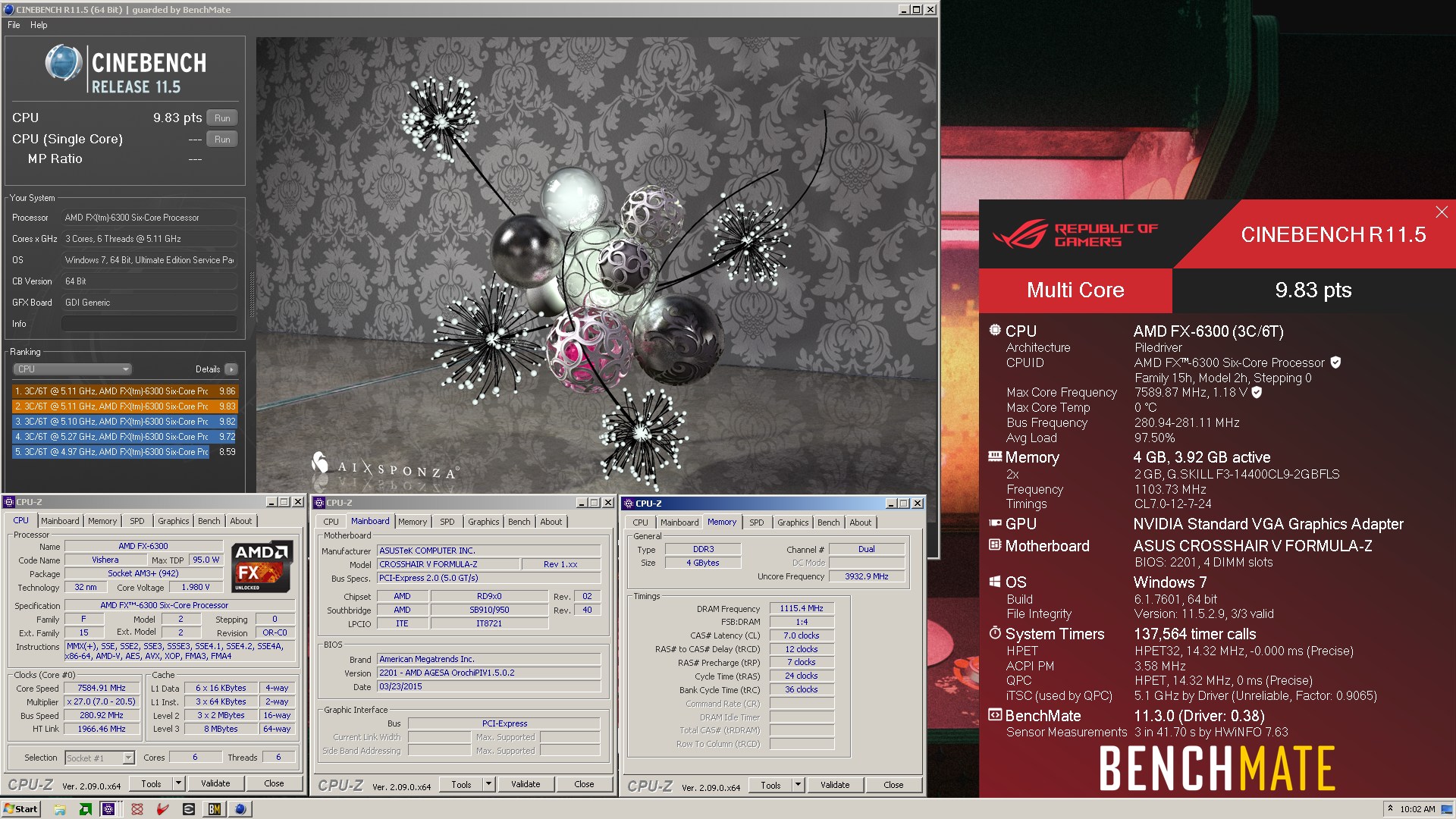
Task: Click the GPU icon in BenchMate panel
Action: tap(995, 522)
